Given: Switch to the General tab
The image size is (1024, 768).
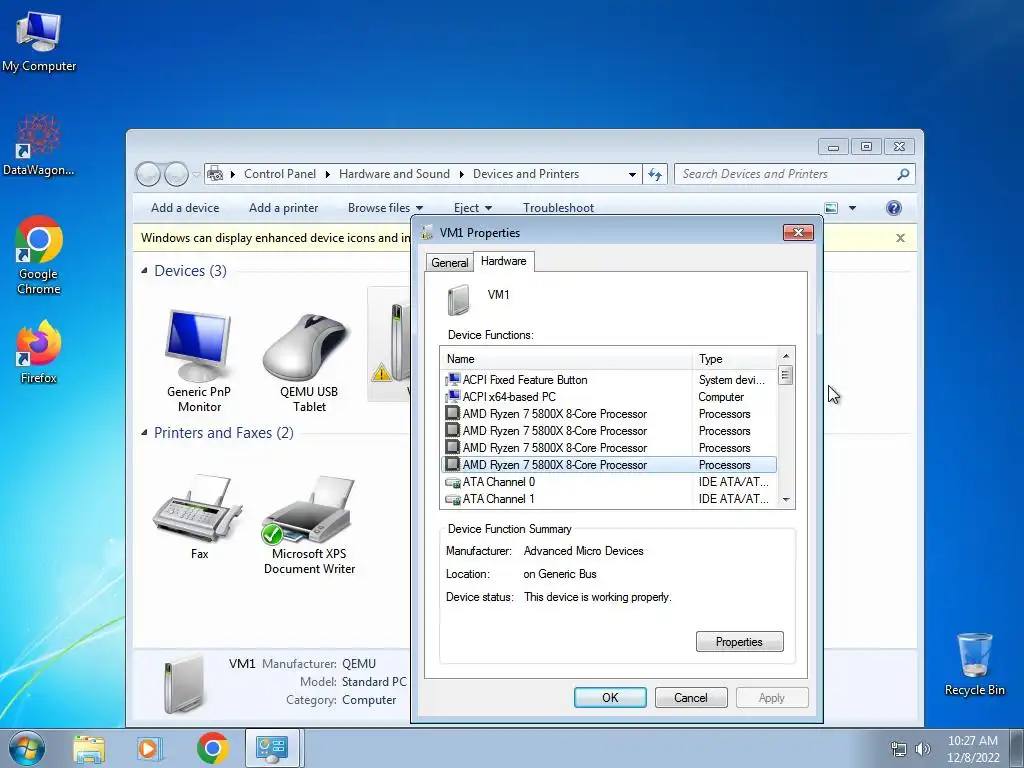Looking at the screenshot, I should pos(449,263).
